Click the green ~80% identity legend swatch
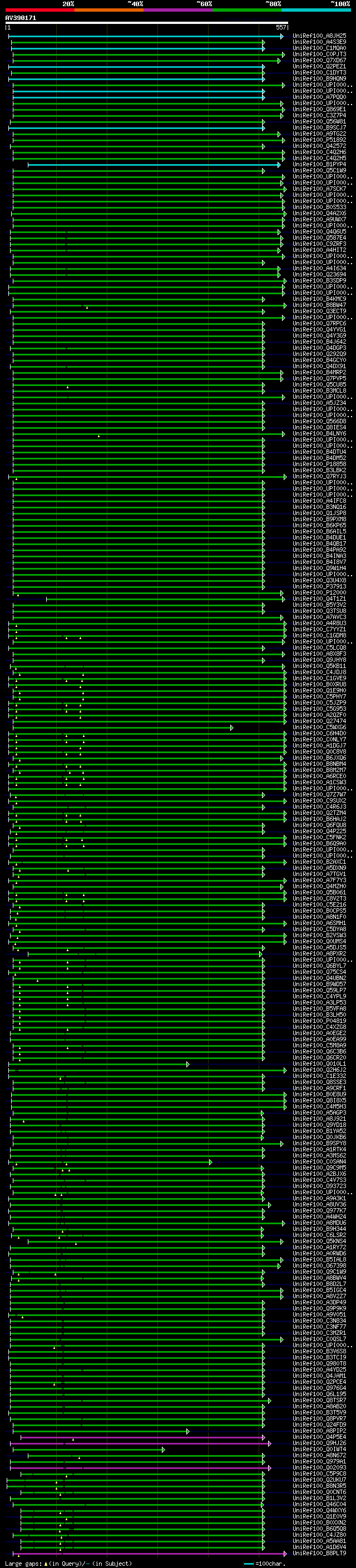 (247, 10)
